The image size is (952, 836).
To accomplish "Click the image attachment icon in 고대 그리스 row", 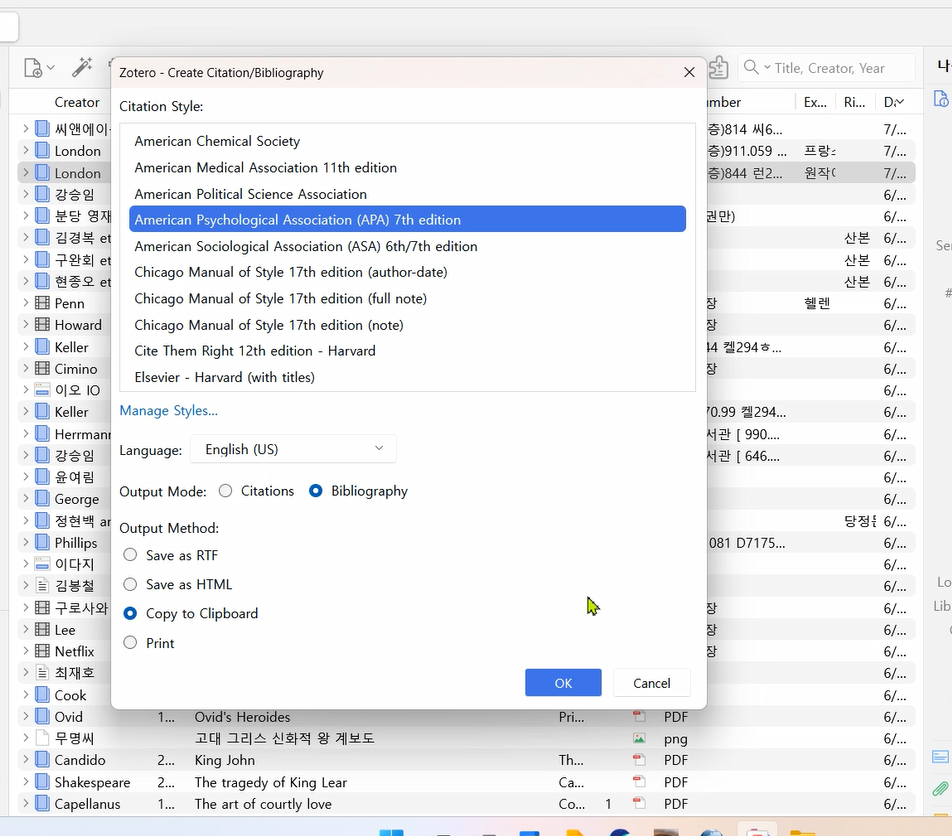I will coord(639,738).
